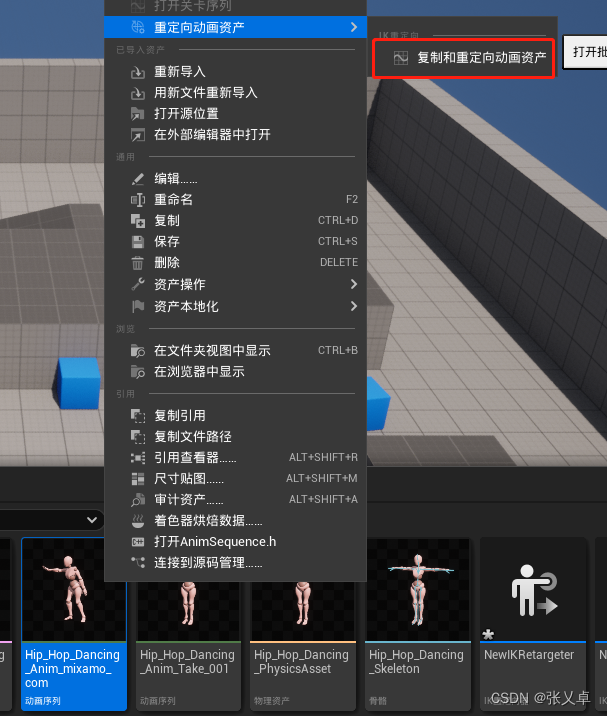Open 审计资产...... entry

[235, 500]
